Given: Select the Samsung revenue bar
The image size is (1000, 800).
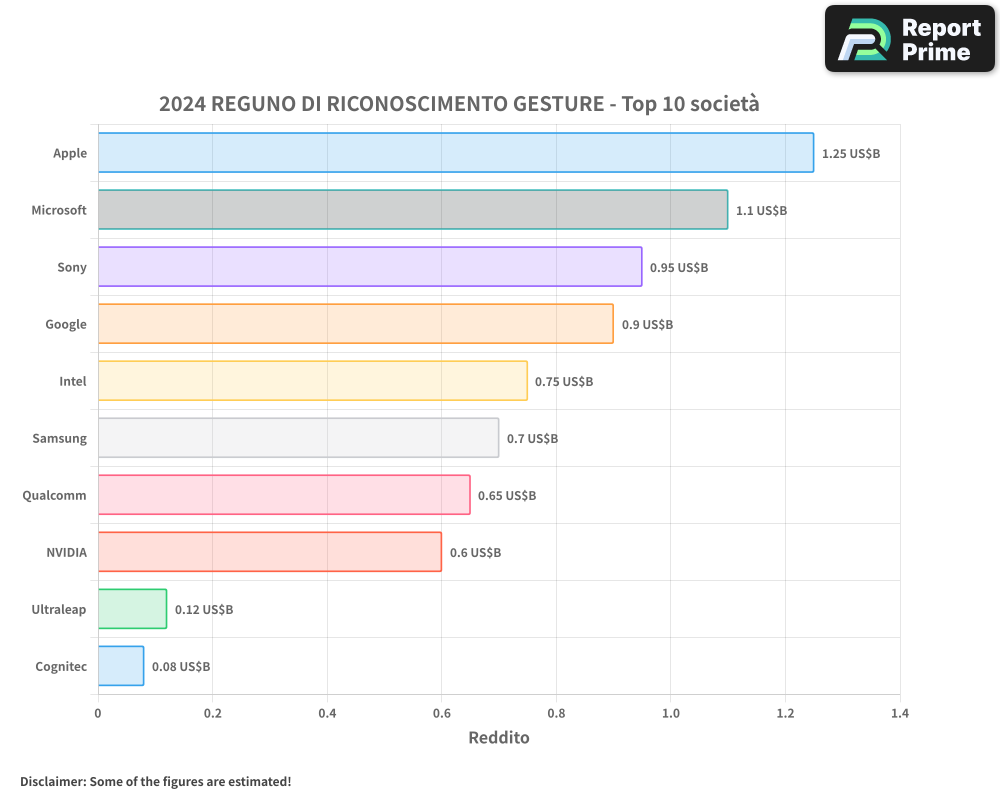Looking at the screenshot, I should pos(298,438).
